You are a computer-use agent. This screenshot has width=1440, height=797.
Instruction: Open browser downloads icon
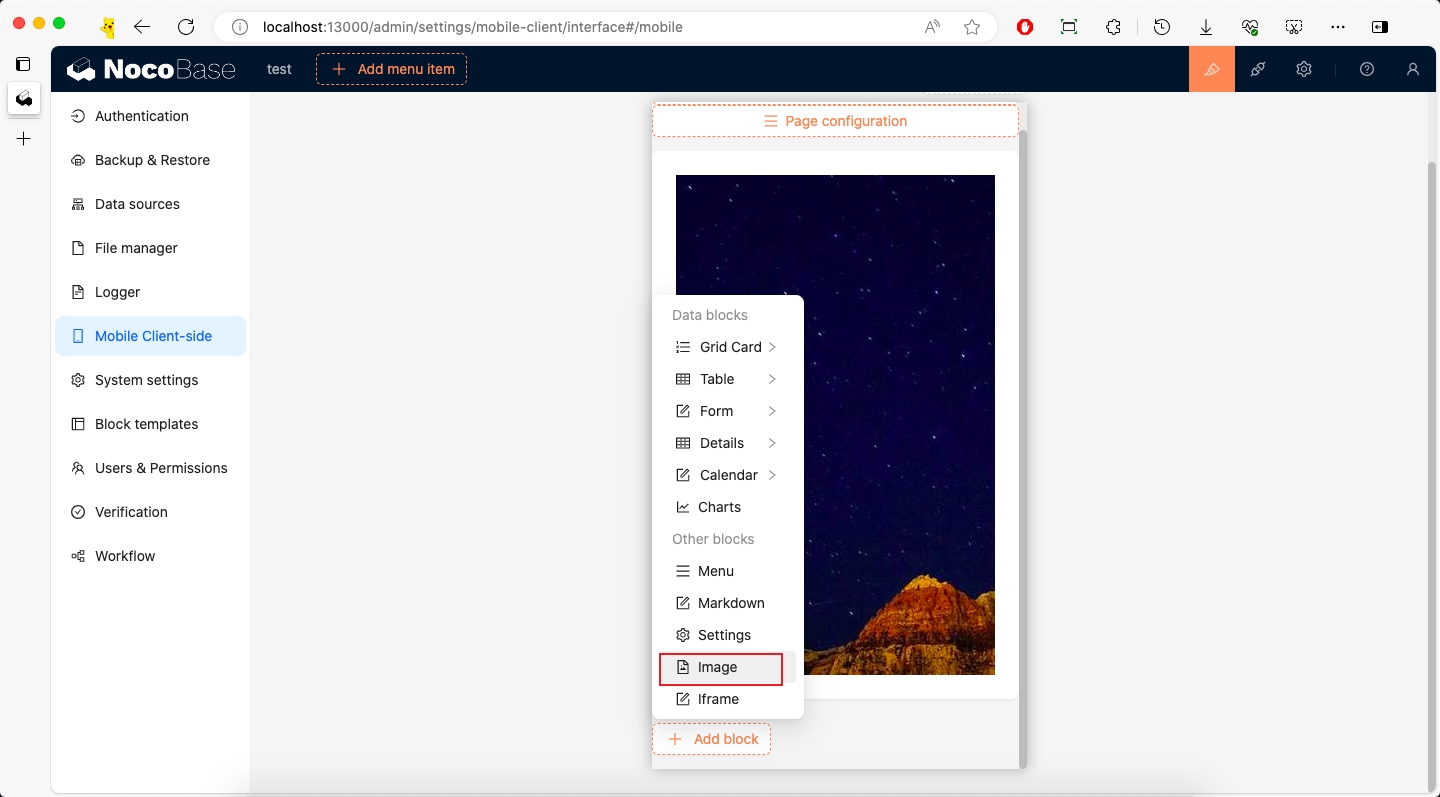(1206, 27)
